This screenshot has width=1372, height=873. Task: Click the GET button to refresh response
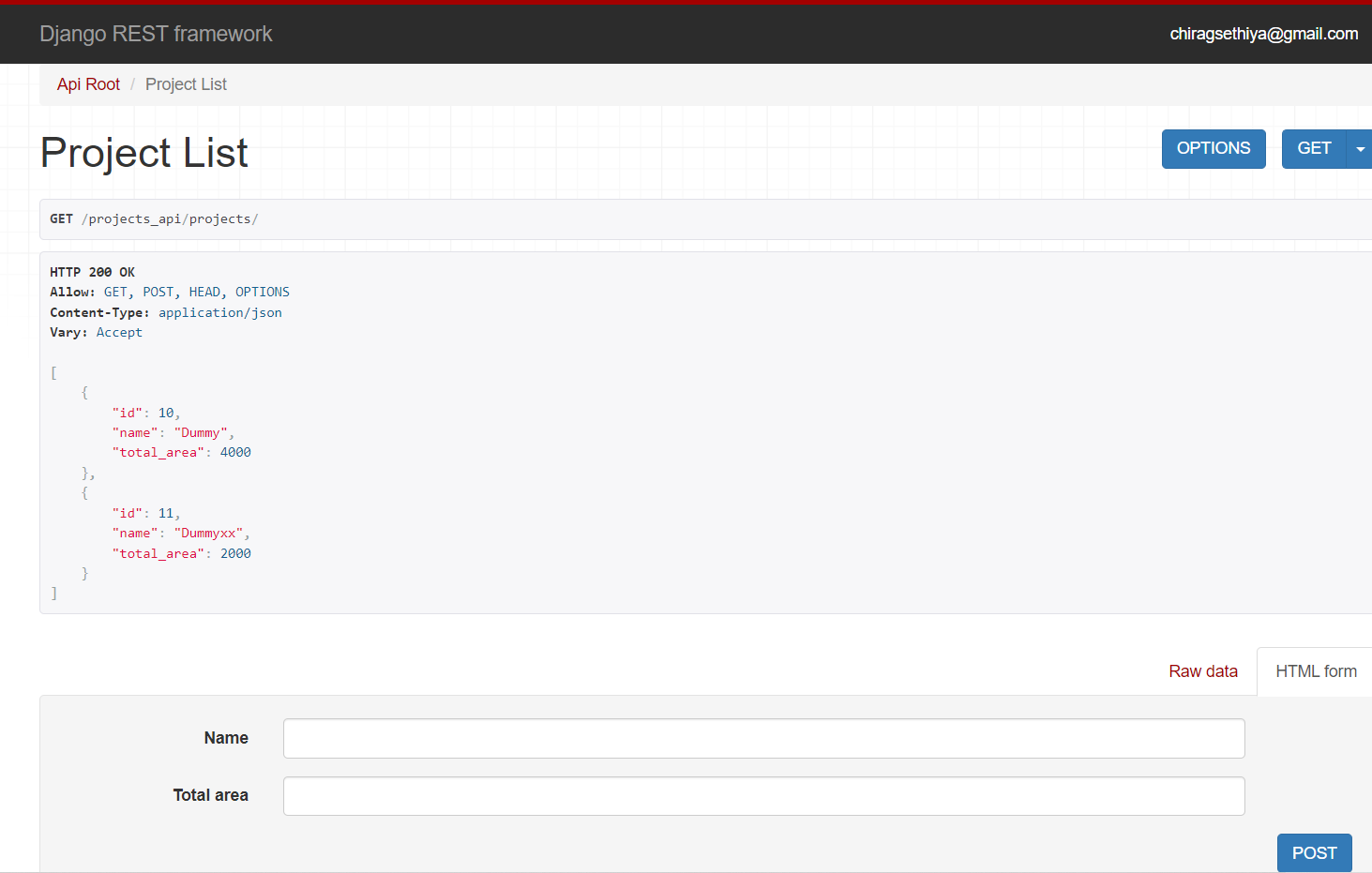click(x=1314, y=148)
